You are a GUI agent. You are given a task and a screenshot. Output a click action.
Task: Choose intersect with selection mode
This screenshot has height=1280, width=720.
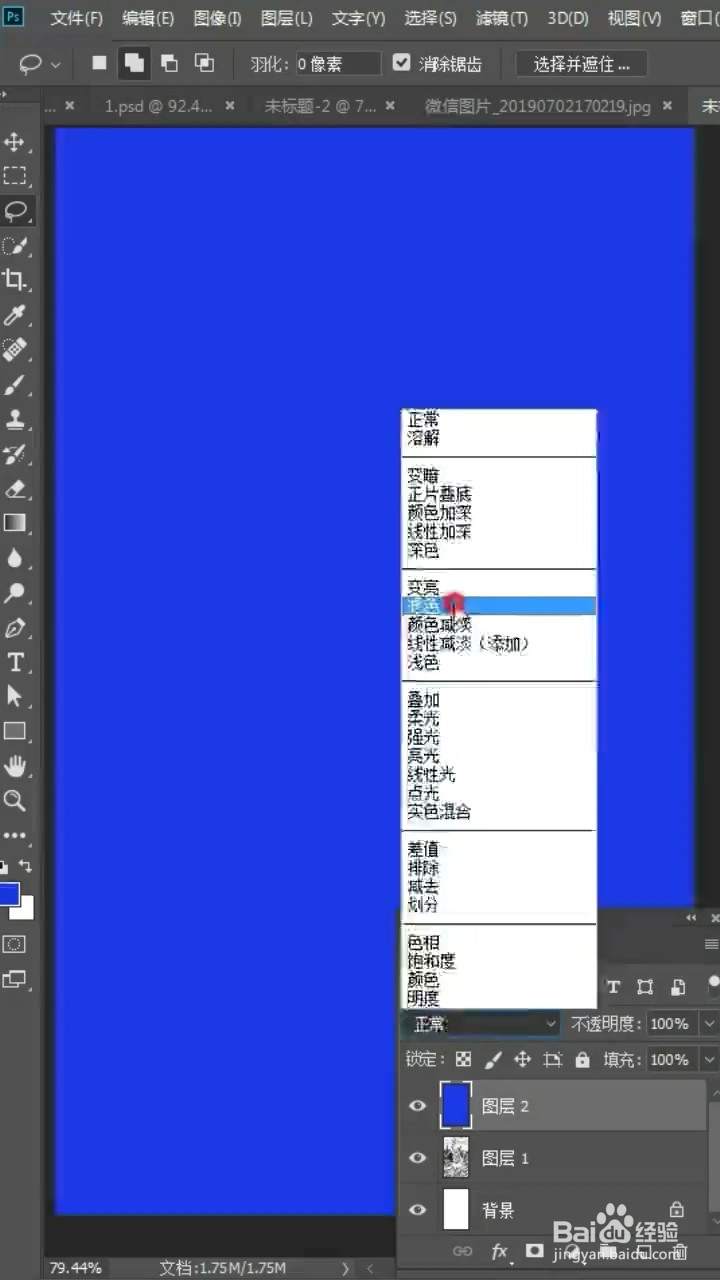204,63
